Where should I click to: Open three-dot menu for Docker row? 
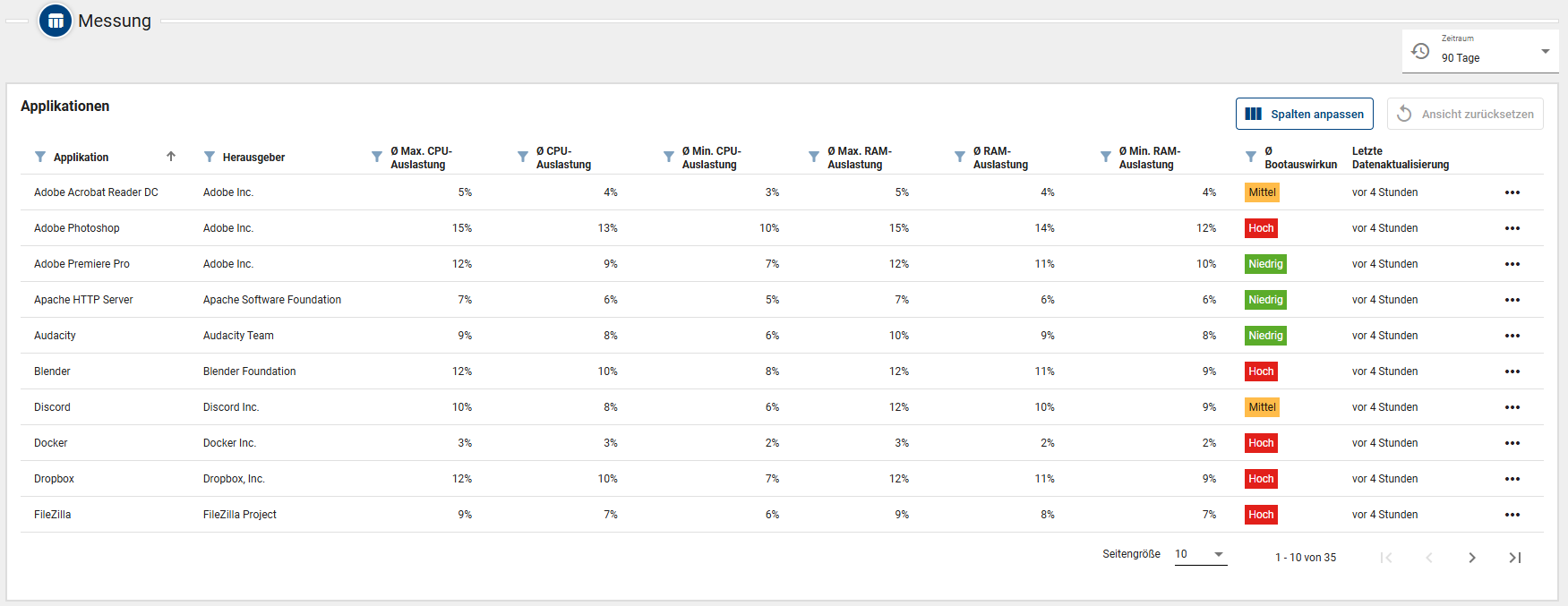[1512, 443]
